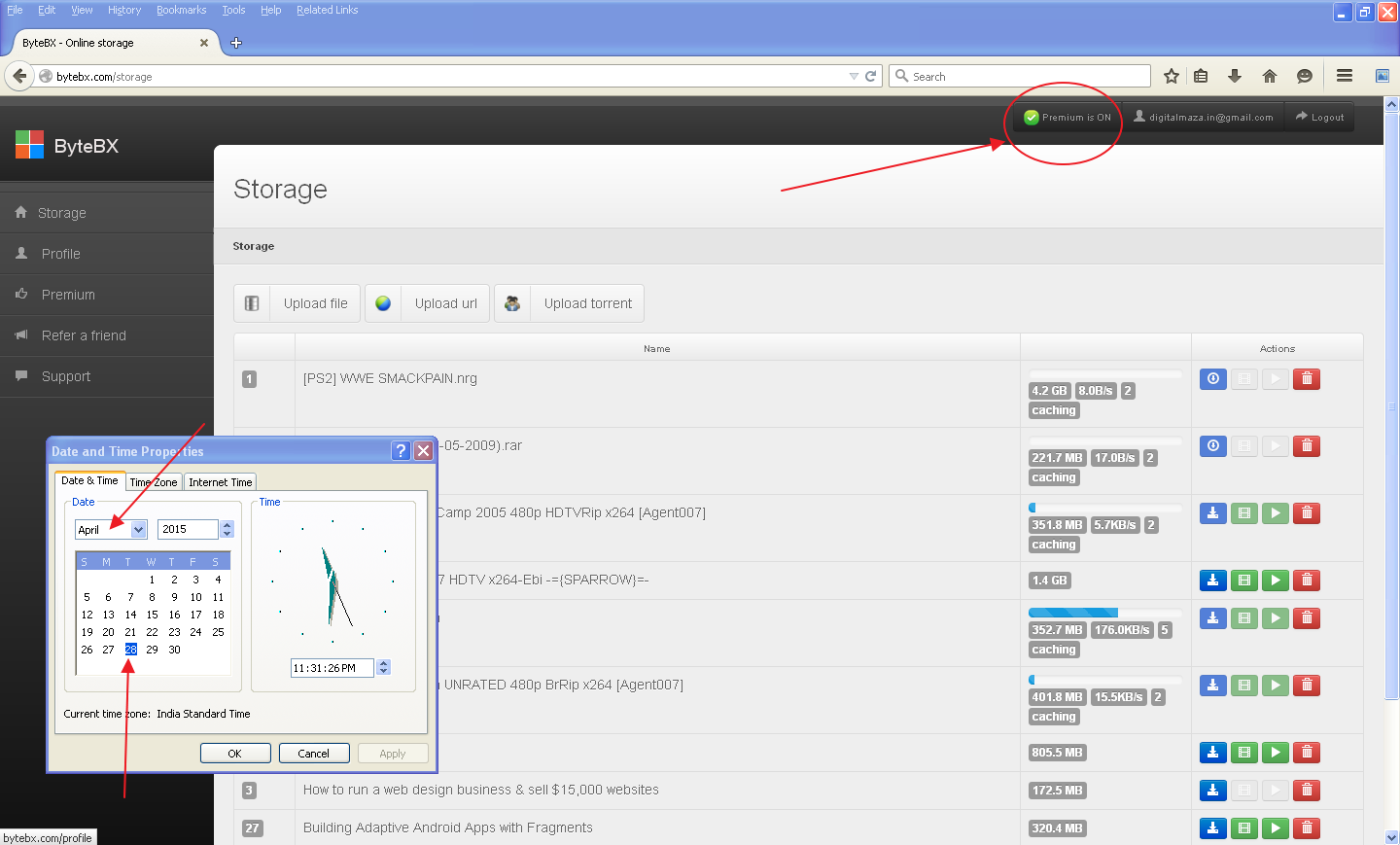Open Support in the sidebar
Viewport: 1400px width, 845px height.
107,376
